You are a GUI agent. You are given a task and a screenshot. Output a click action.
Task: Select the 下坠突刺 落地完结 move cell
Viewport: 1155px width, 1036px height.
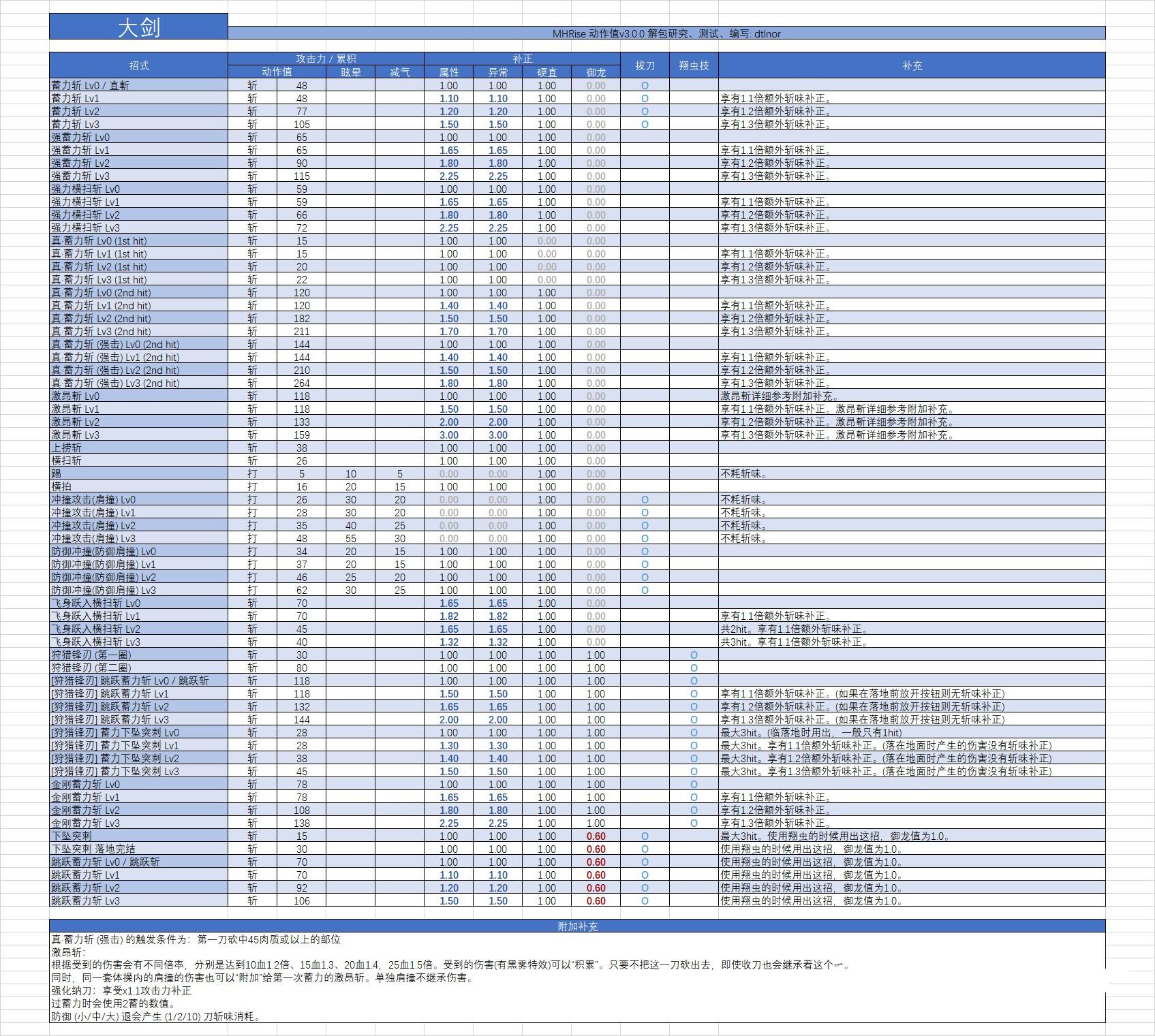138,849
